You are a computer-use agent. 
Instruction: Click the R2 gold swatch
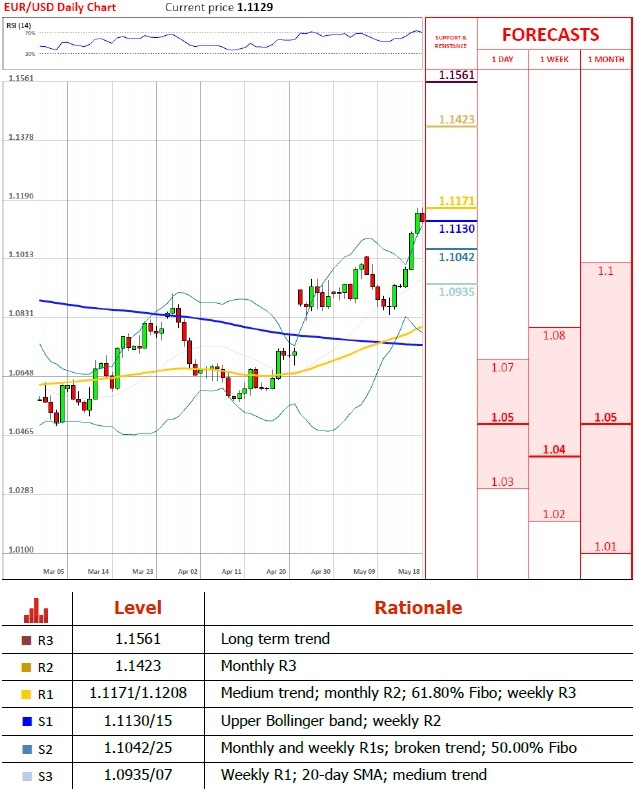(x=27, y=668)
